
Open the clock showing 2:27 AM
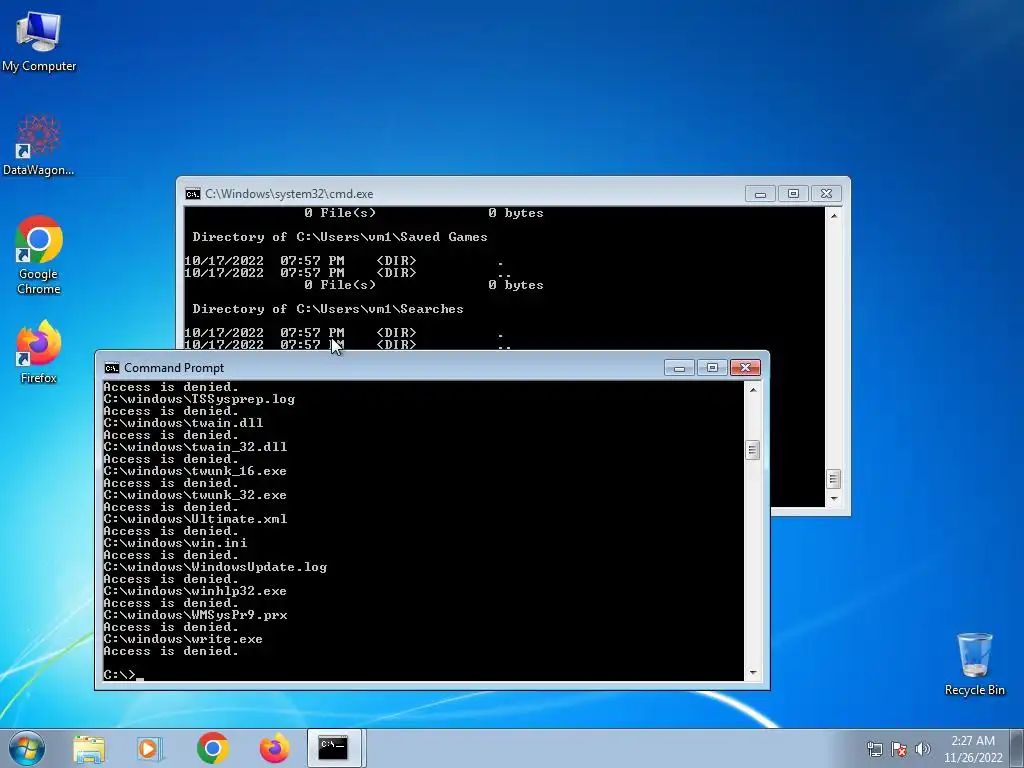(972, 749)
